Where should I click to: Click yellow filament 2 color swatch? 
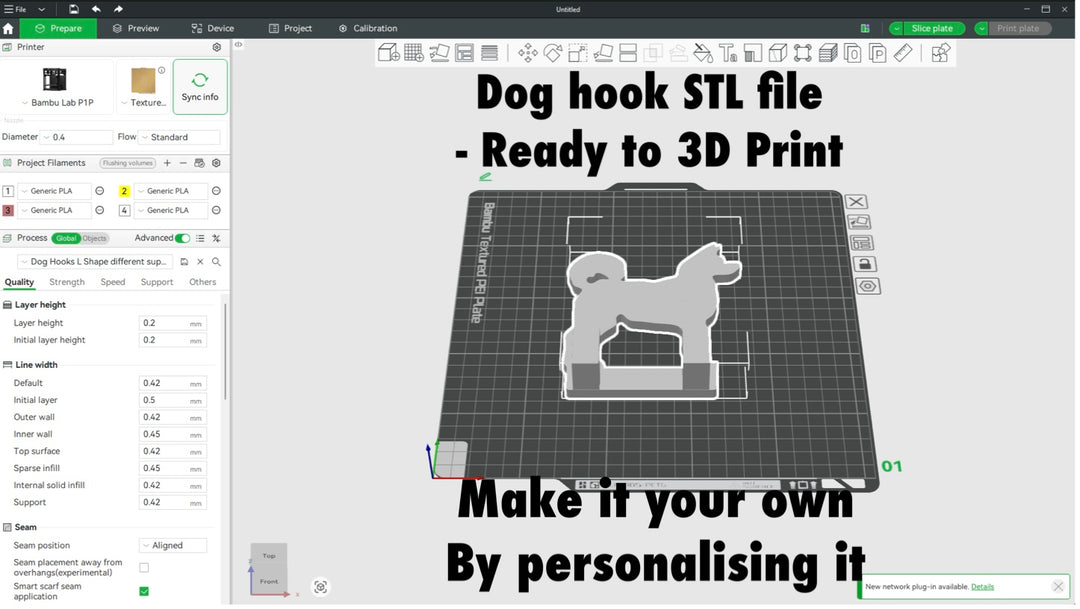click(124, 191)
